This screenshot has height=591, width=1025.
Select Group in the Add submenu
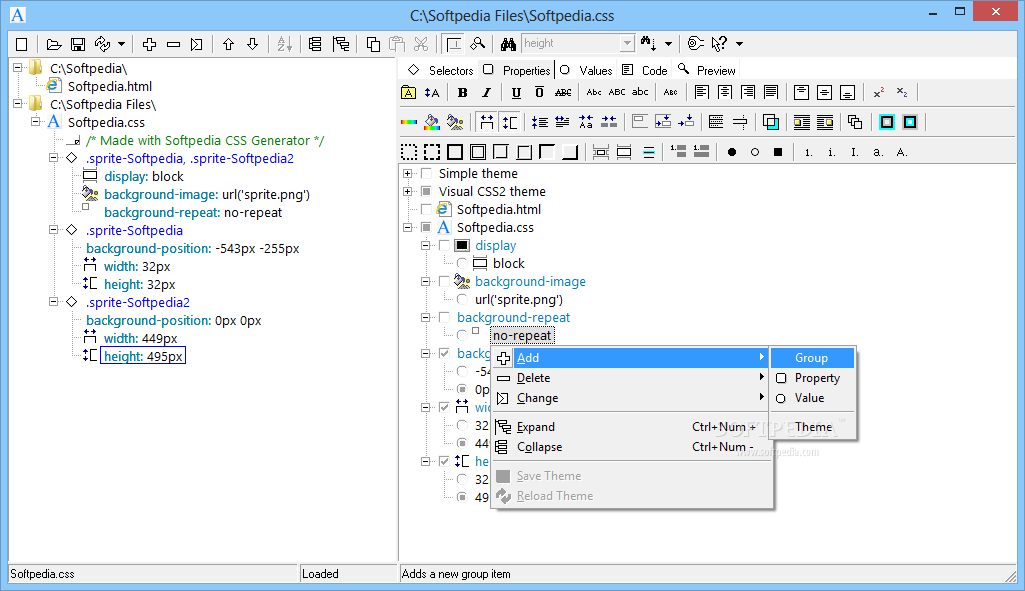tap(813, 358)
